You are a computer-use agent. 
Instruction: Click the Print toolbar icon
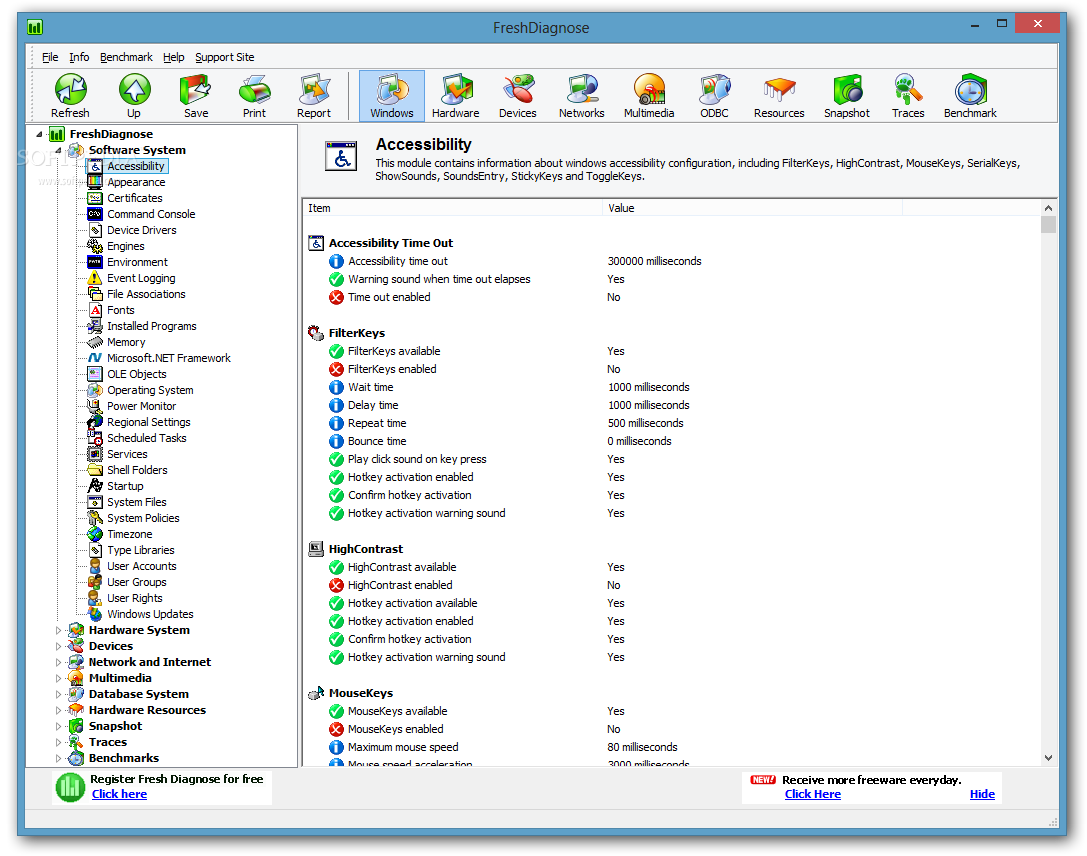pyautogui.click(x=254, y=96)
